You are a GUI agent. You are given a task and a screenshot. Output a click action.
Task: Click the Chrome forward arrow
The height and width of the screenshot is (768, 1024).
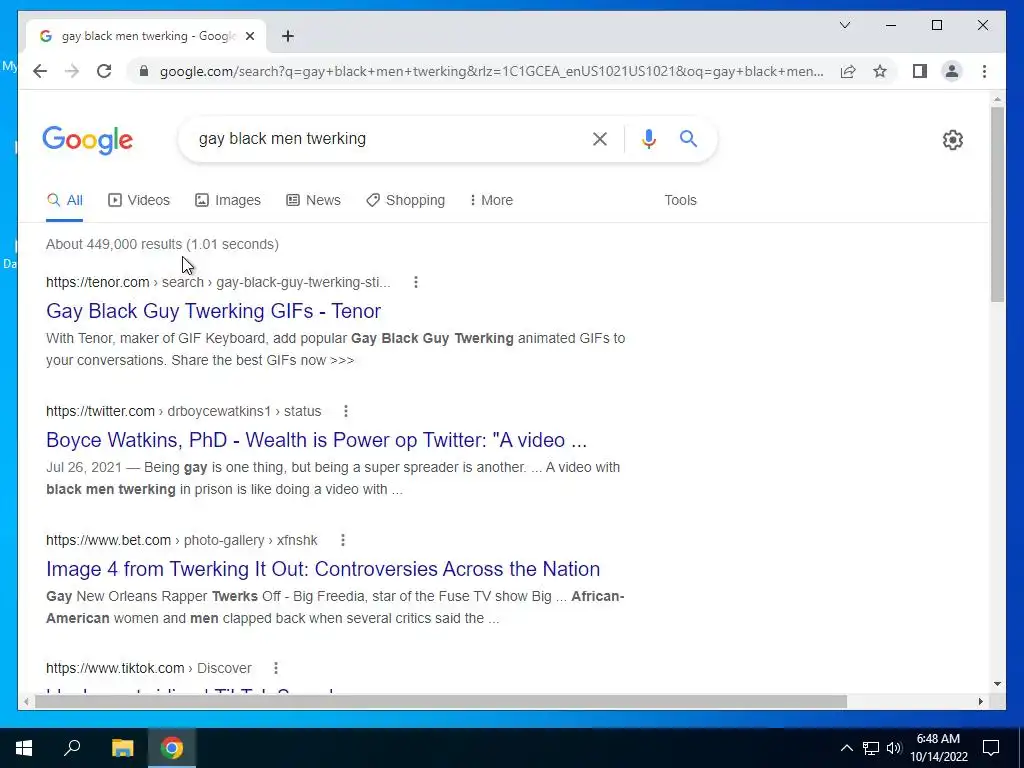pyautogui.click(x=72, y=71)
